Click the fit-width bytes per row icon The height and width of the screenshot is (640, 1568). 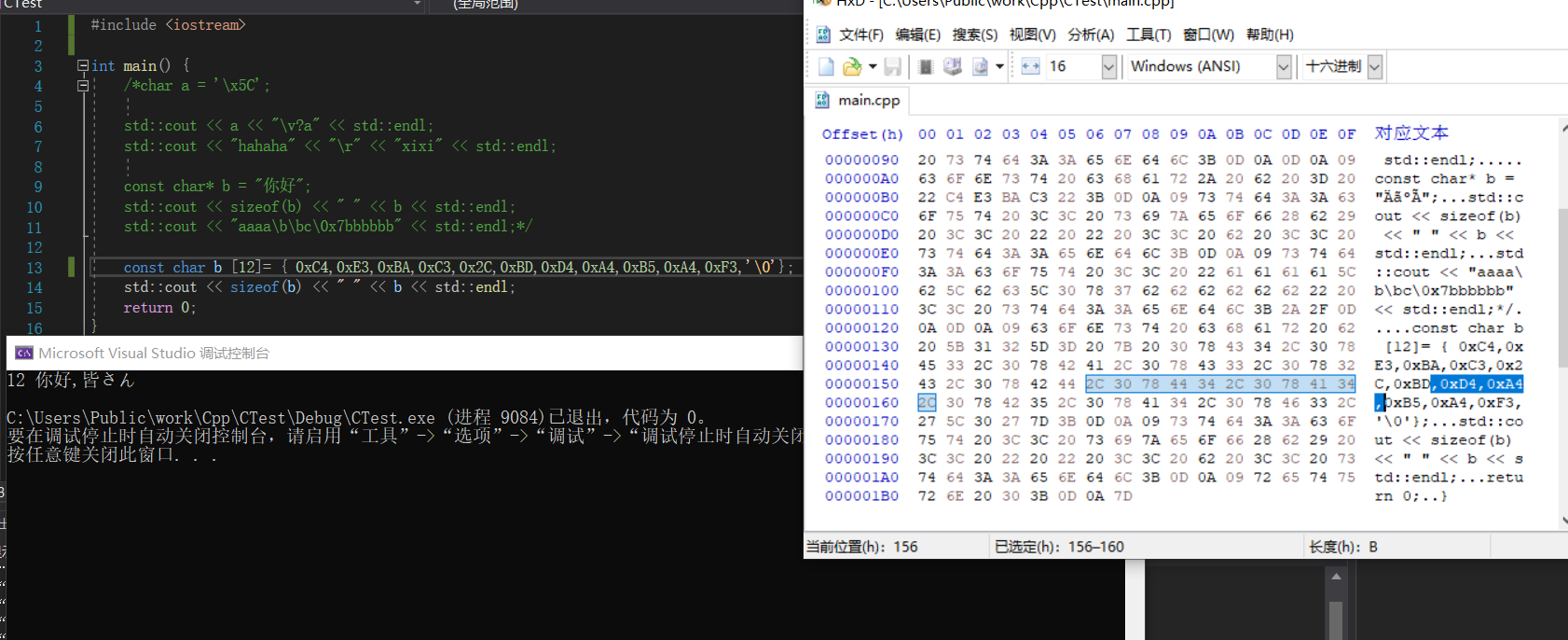[x=1030, y=66]
